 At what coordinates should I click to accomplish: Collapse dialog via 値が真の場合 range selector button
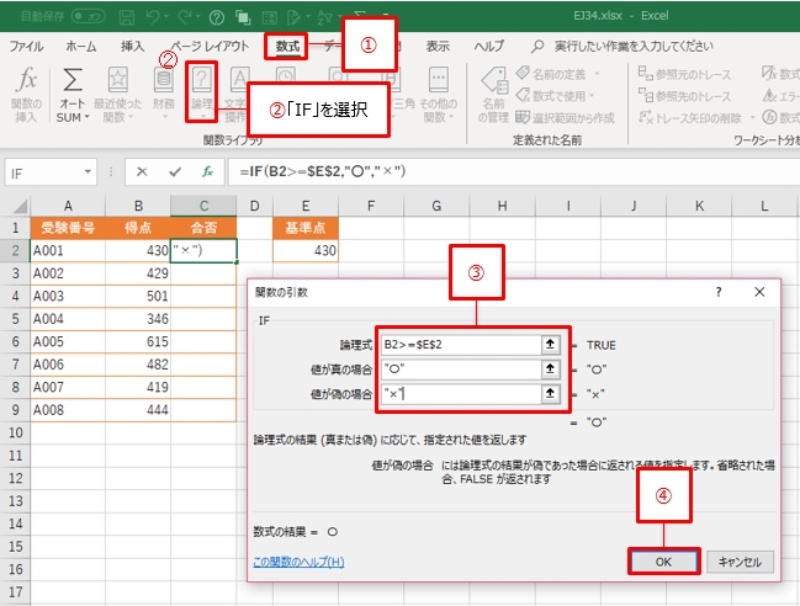click(550, 369)
